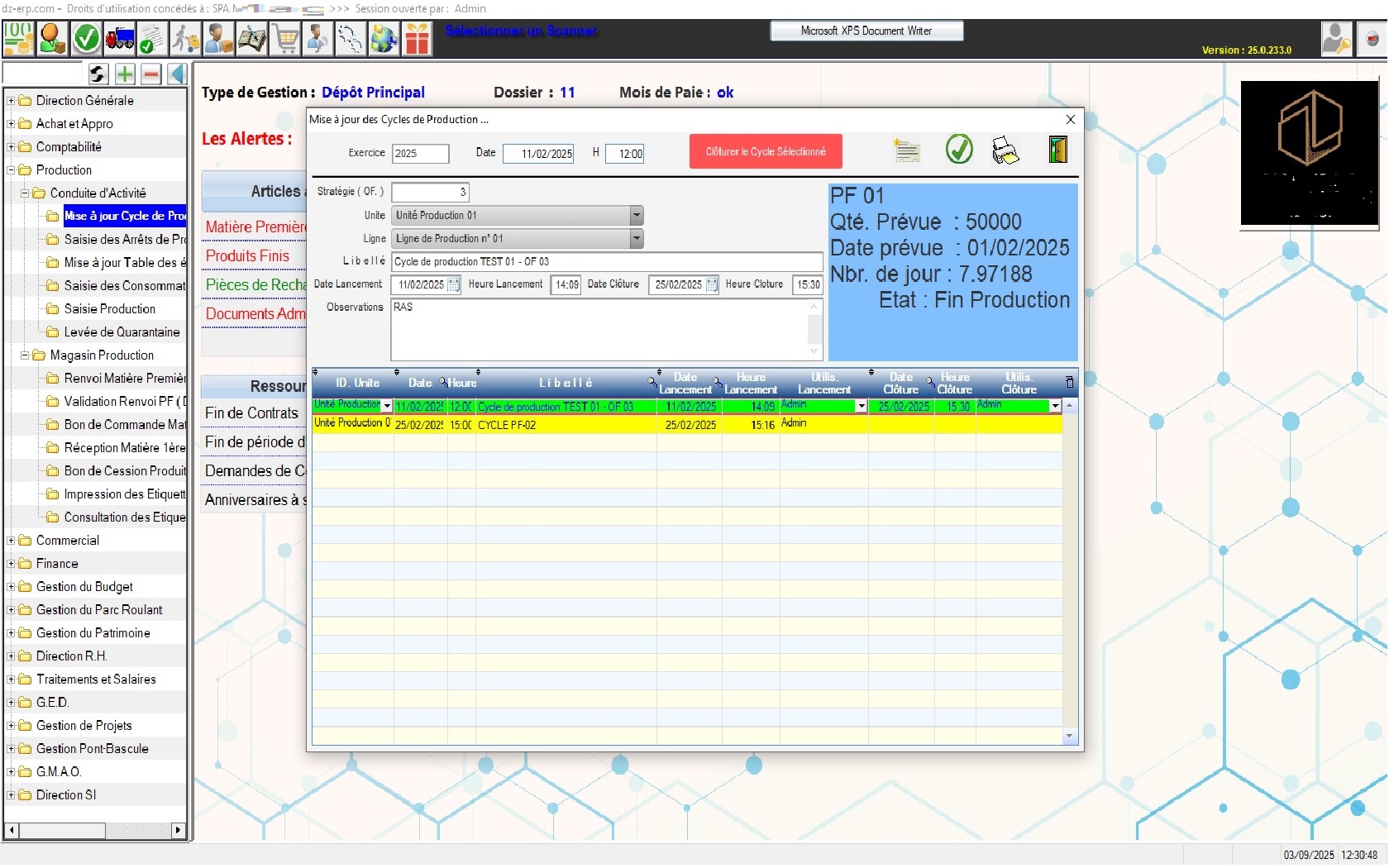The width and height of the screenshot is (1389, 868).
Task: Click into the Observations text field
Action: [x=599, y=328]
